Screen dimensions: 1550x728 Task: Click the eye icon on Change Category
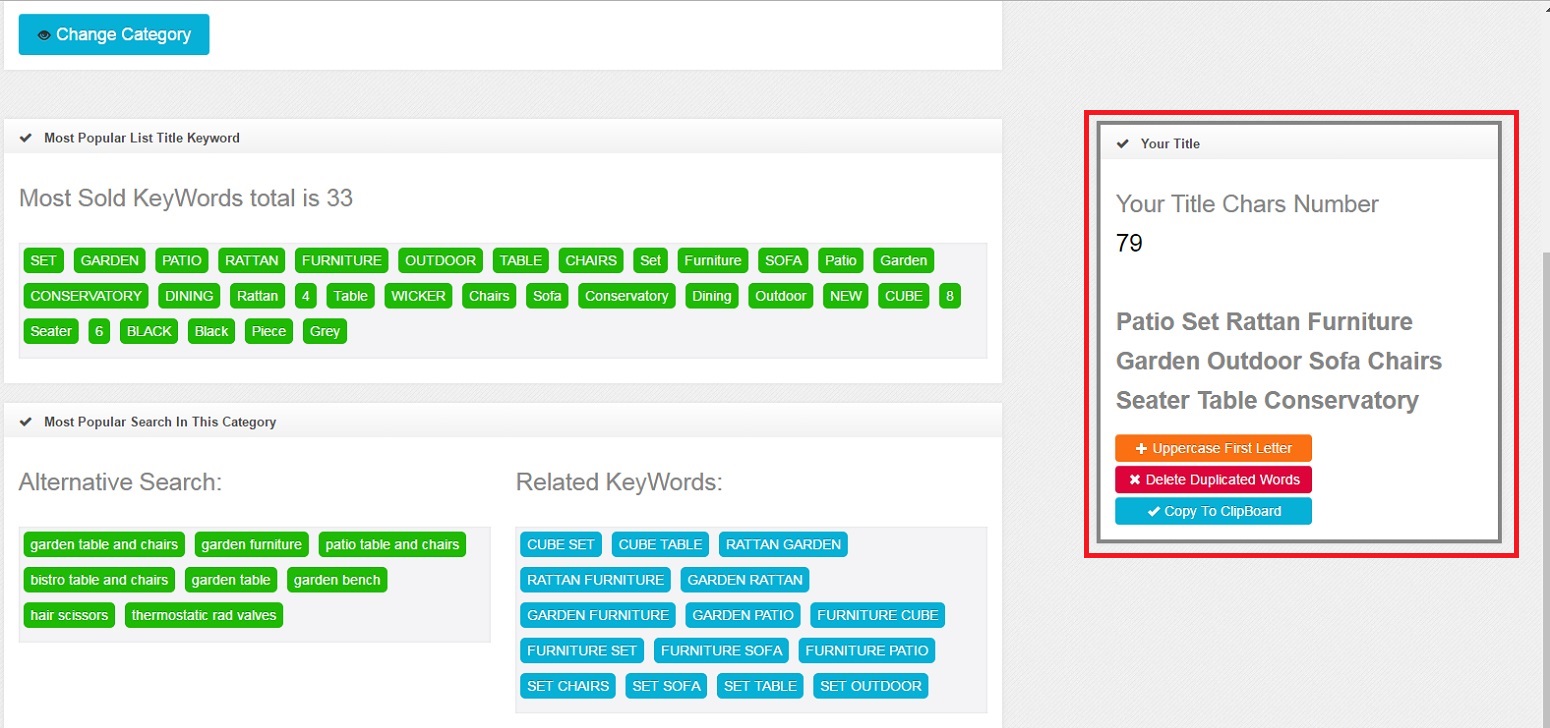click(x=43, y=35)
